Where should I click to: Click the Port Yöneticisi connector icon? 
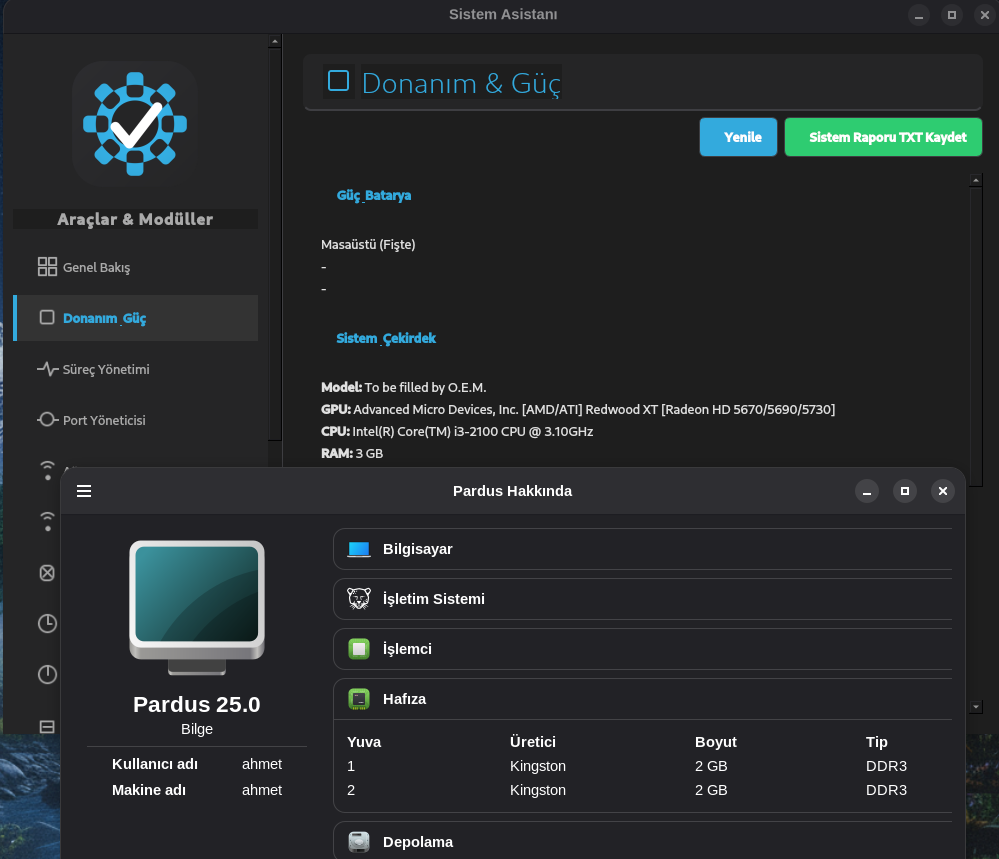pyautogui.click(x=47, y=420)
